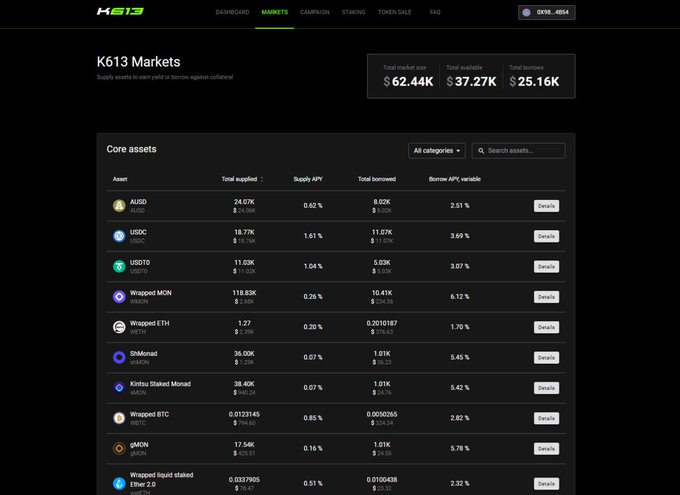Click the USDC token icon
The image size is (680, 495).
[119, 236]
